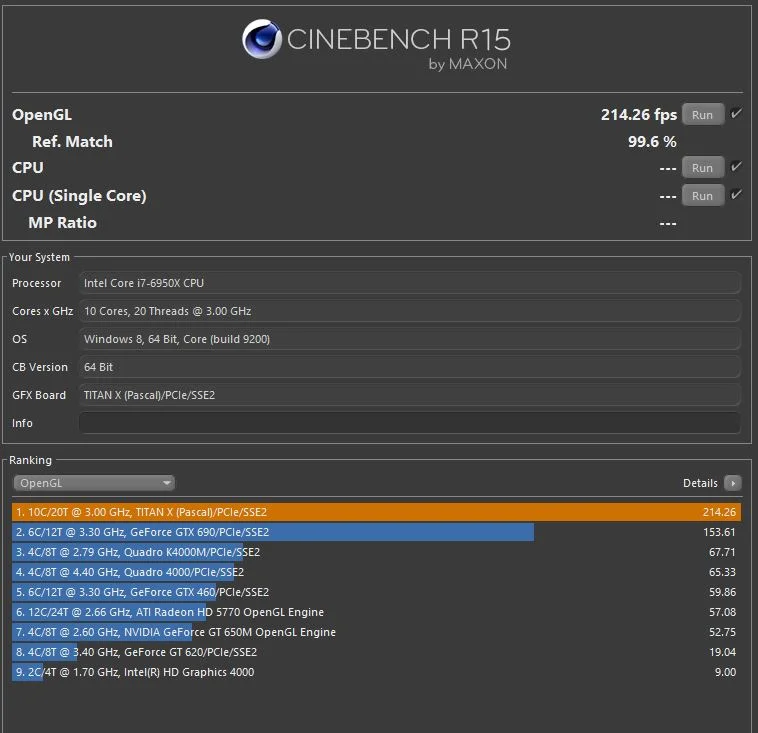
Task: Click the OS field showing Windows 8
Action: coord(409,339)
